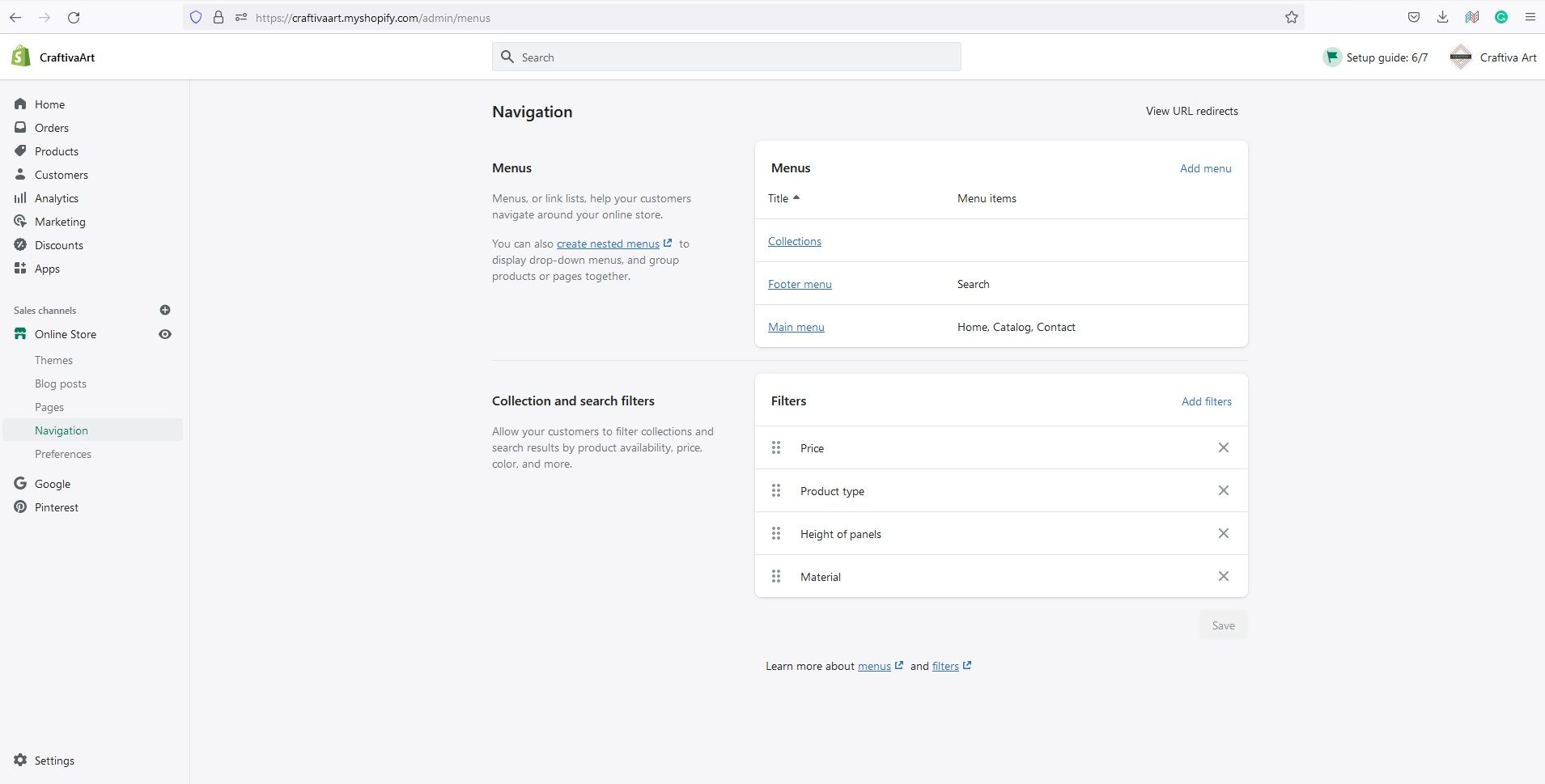This screenshot has height=784, width=1545.
Task: Grab the Product type drag handle
Action: pyautogui.click(x=776, y=490)
